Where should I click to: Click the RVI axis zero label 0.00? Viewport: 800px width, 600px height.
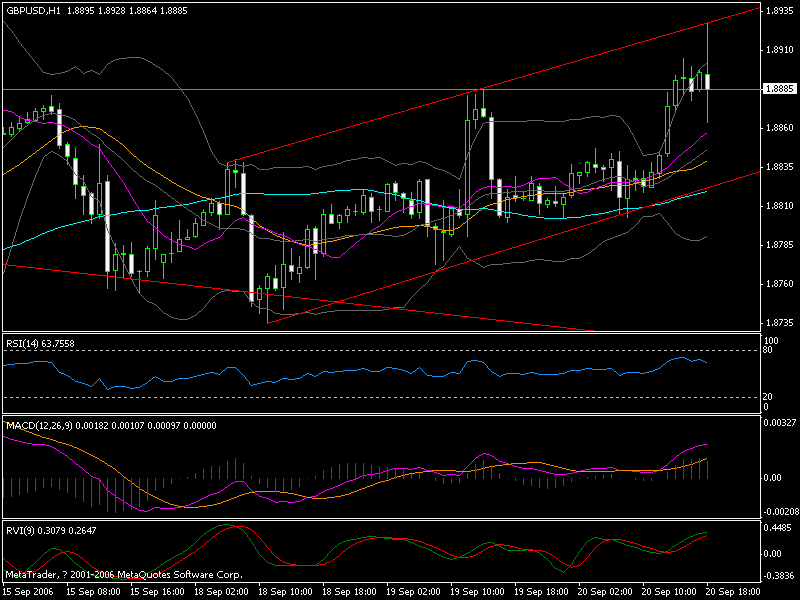773,554
